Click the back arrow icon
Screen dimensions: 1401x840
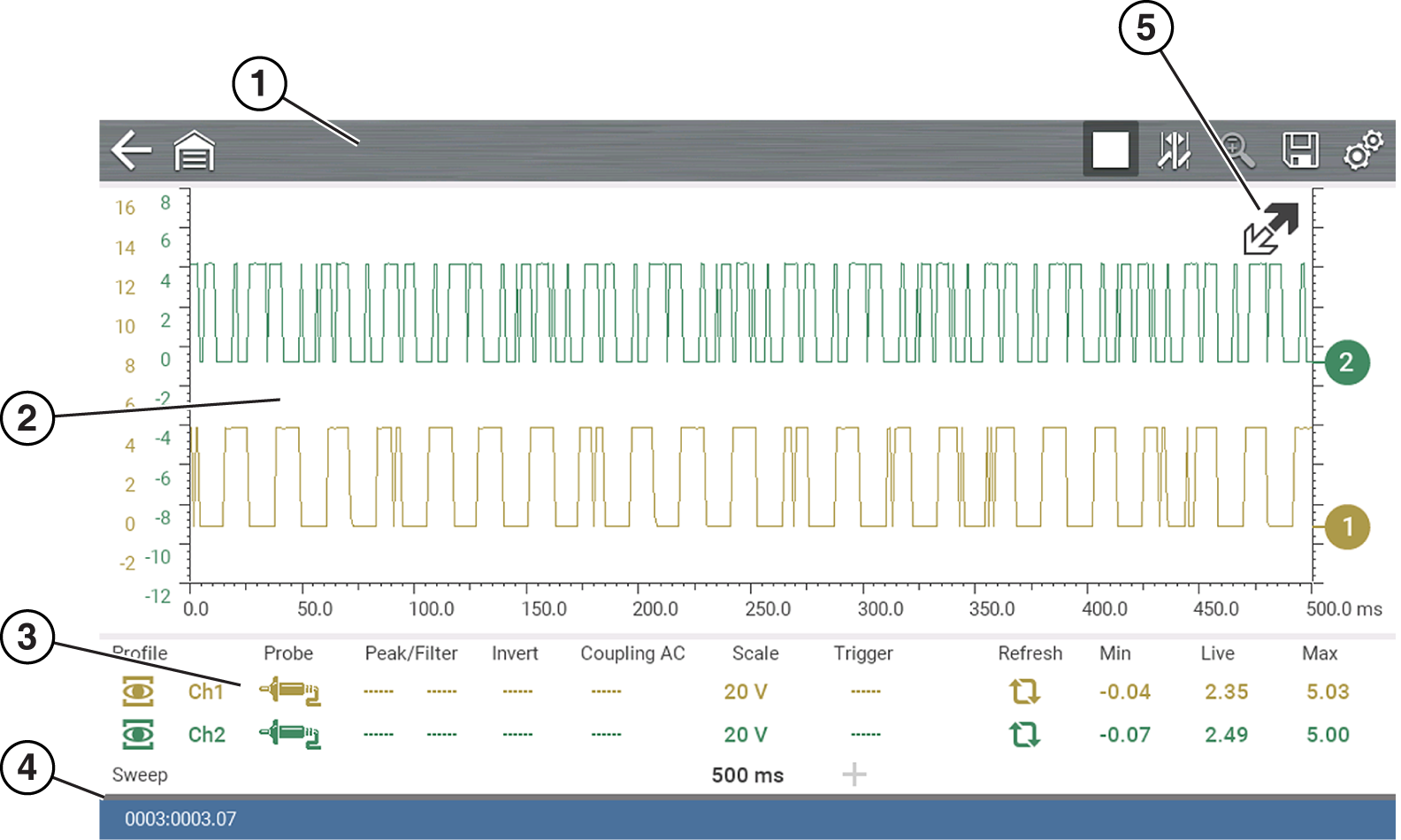pyautogui.click(x=131, y=150)
